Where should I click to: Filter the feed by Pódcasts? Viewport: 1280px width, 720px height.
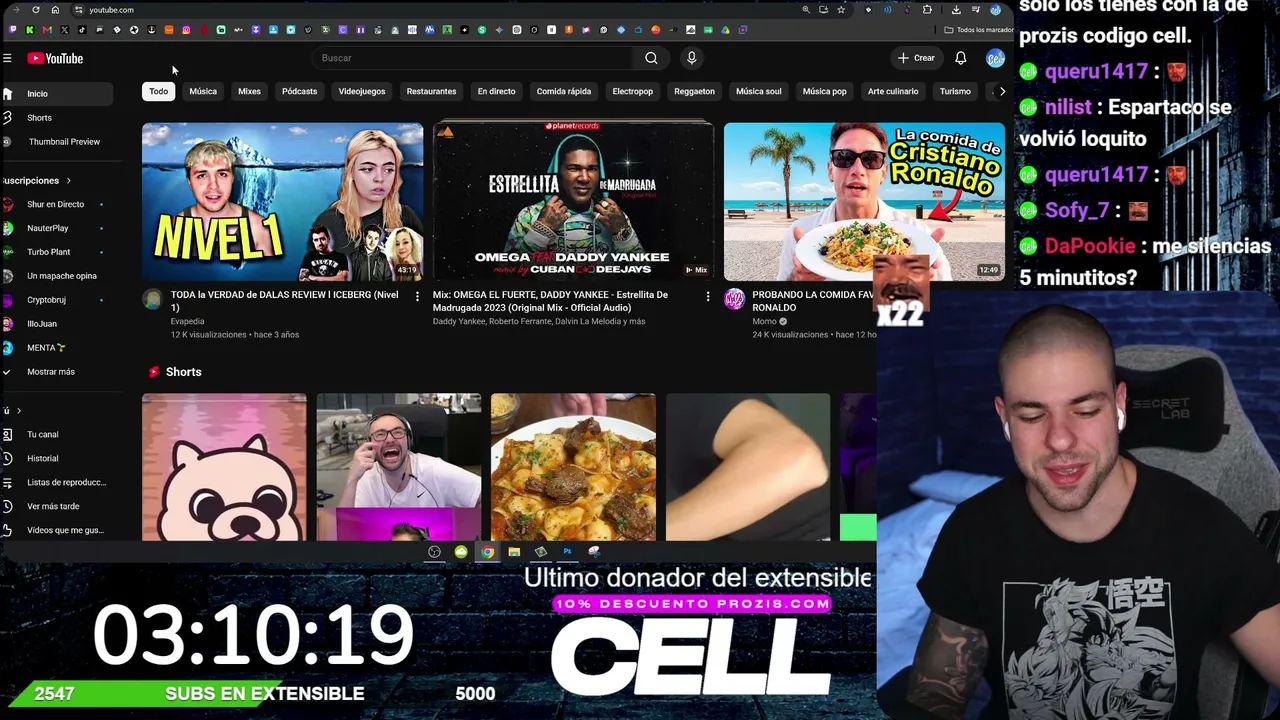click(x=299, y=91)
